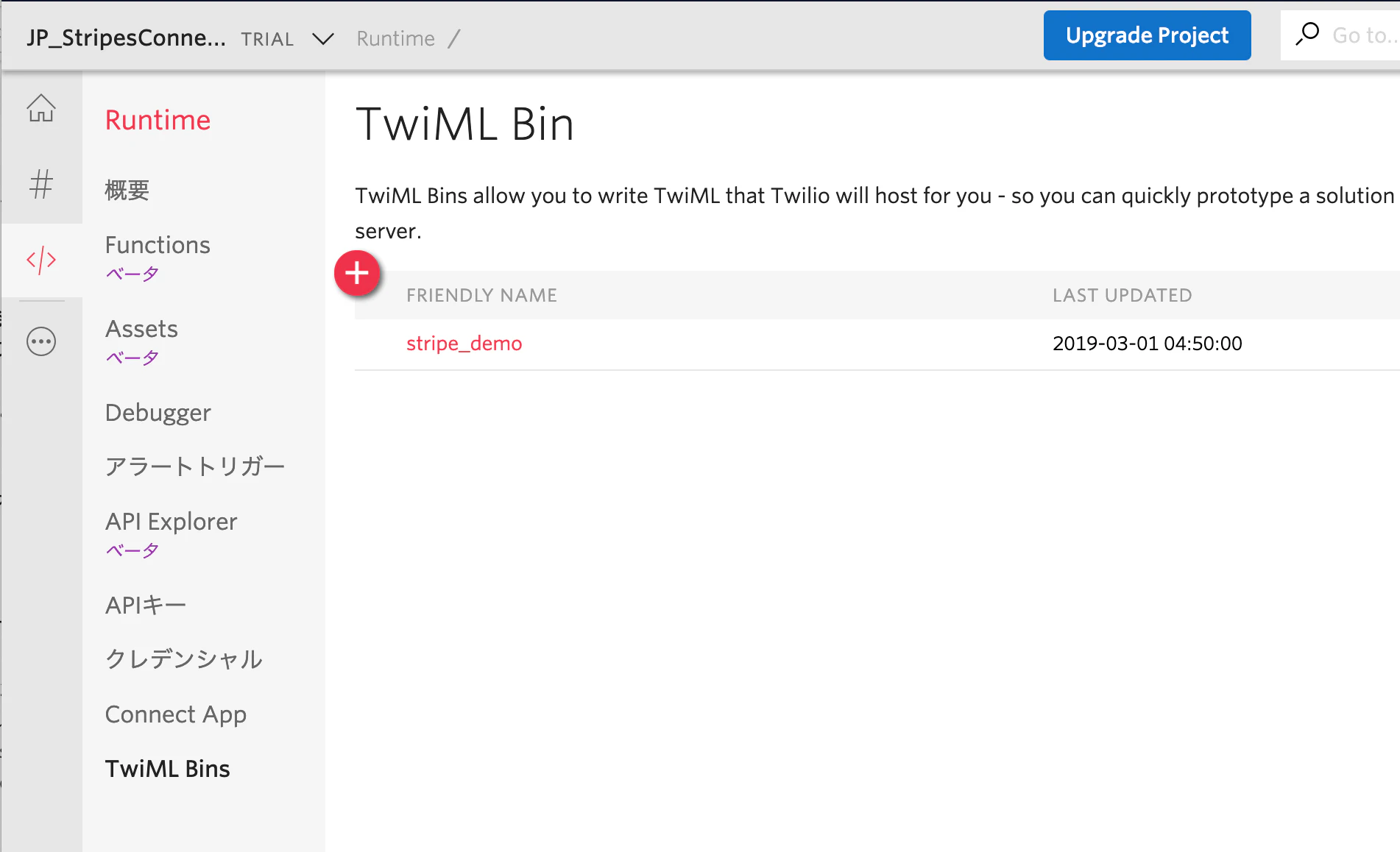
Task: Click the 2019-03-01 04:50:00 timestamp
Action: 1147,344
